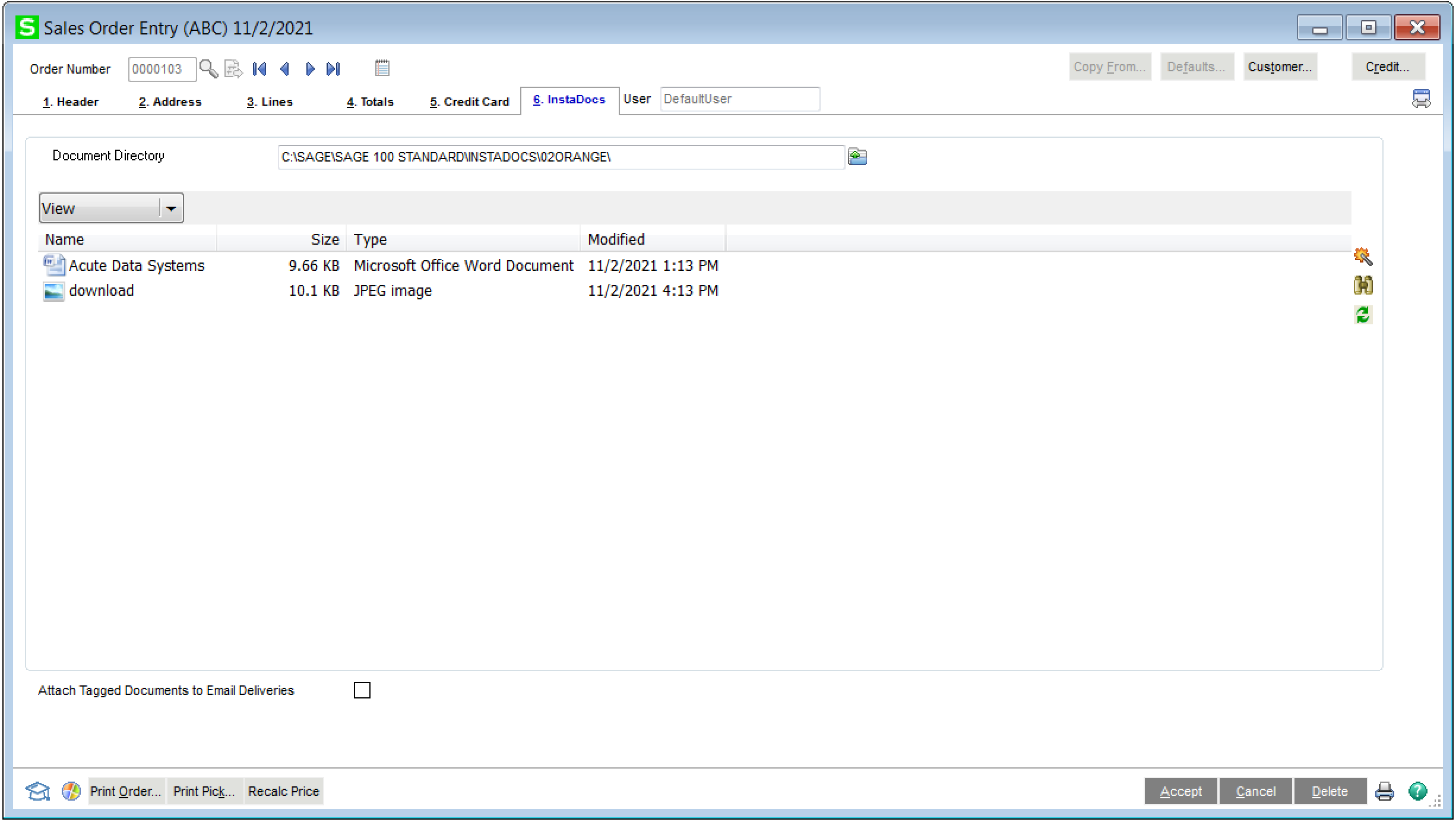Click the binoculars find icon

(1363, 286)
